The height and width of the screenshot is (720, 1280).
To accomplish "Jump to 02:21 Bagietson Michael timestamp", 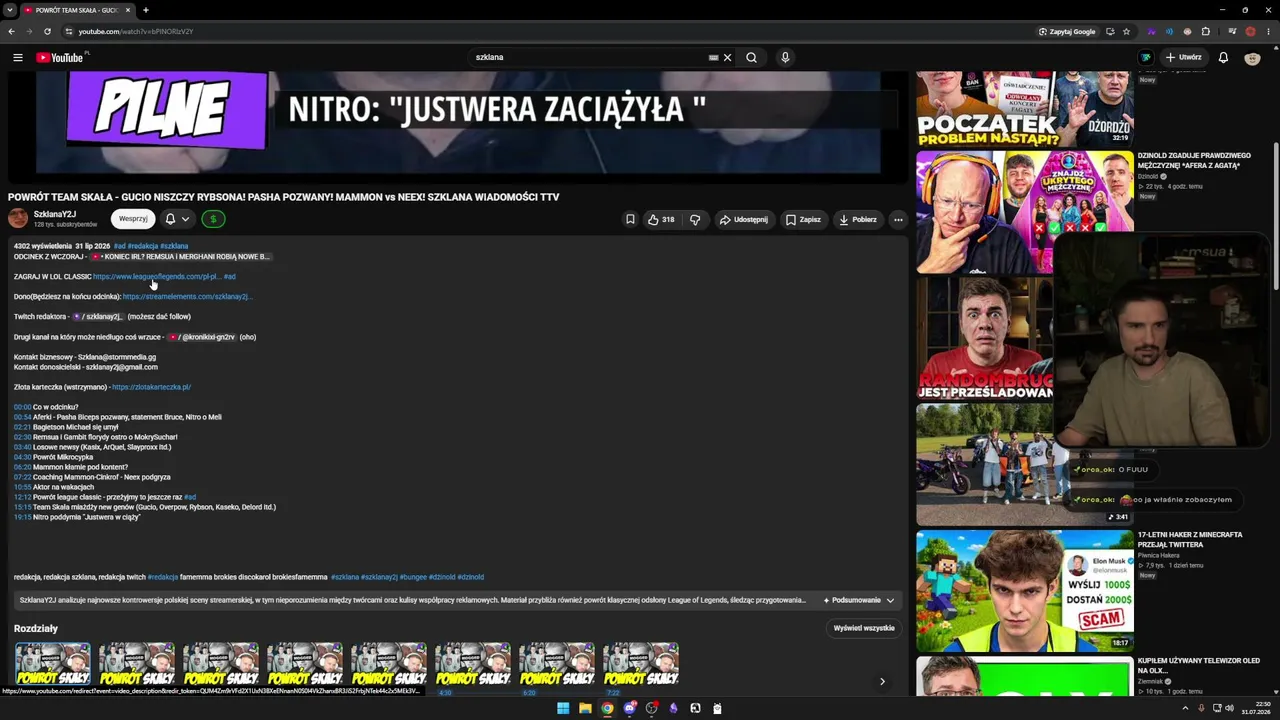I will [x=22, y=427].
